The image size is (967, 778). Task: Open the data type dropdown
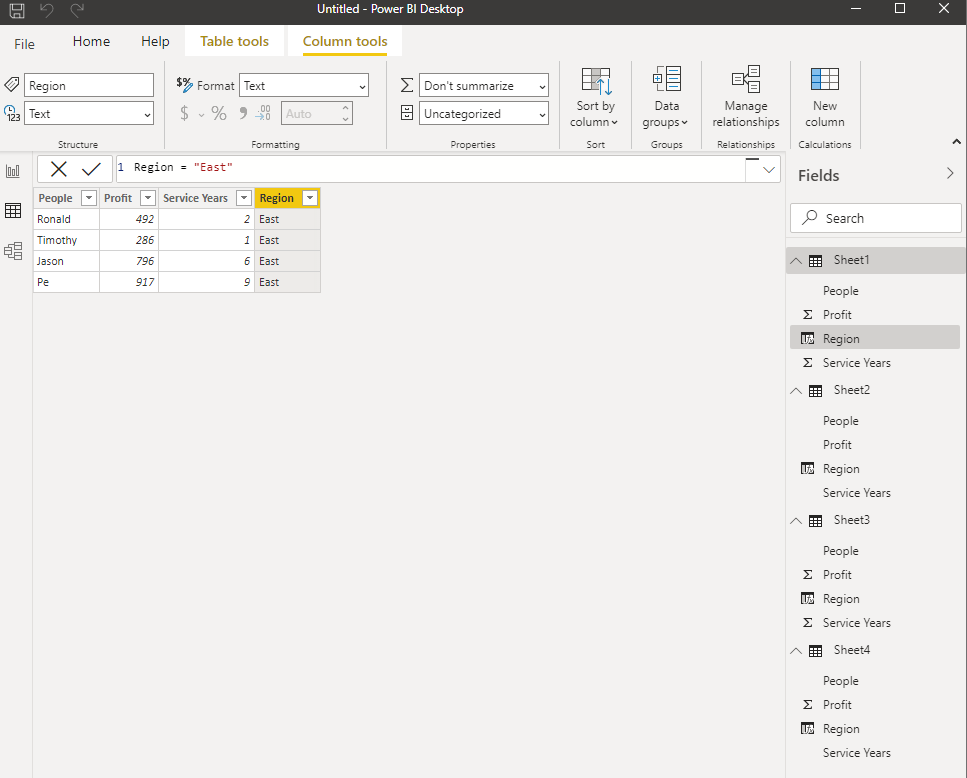point(89,113)
